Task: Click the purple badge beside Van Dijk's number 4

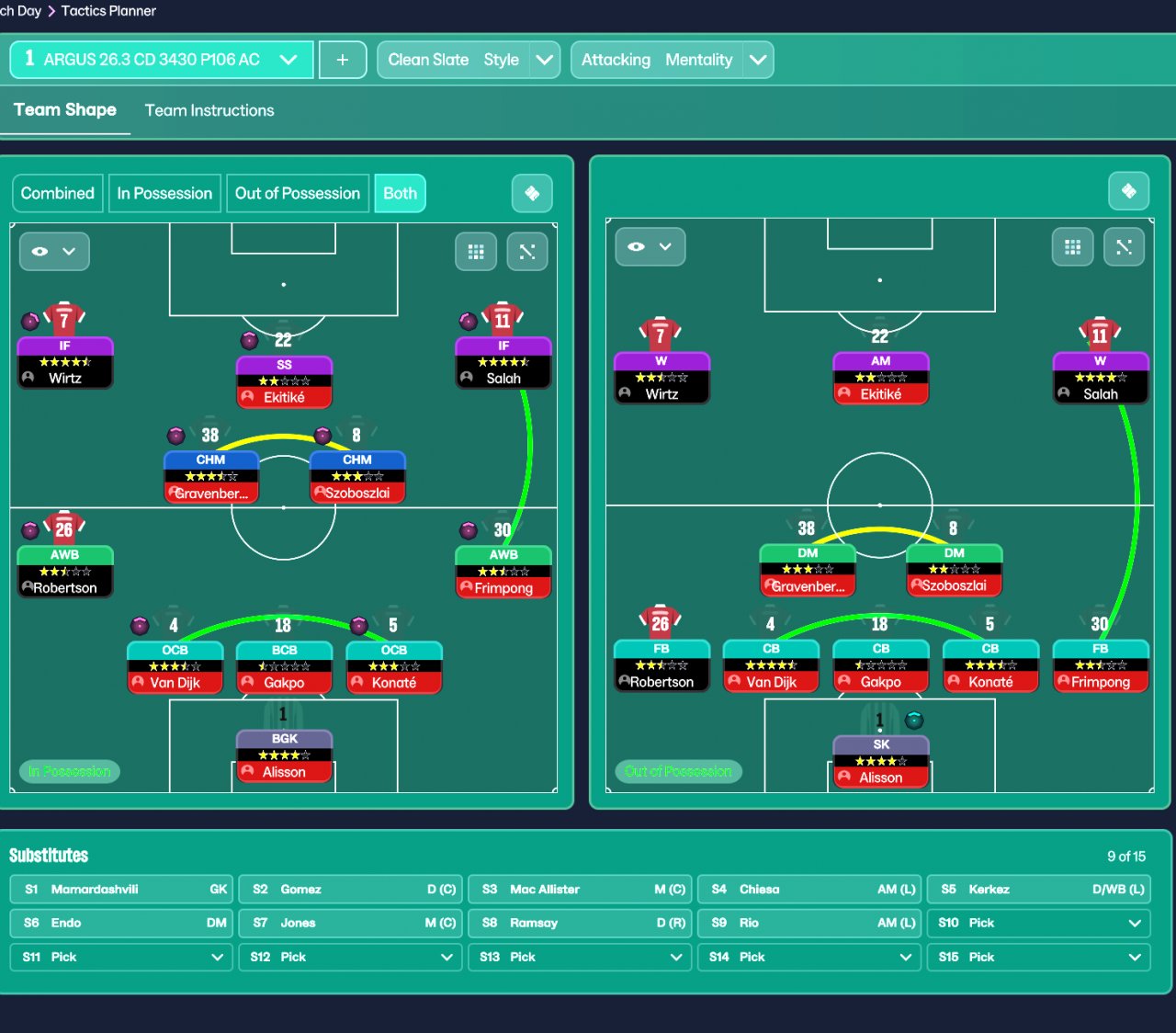Action: click(140, 626)
